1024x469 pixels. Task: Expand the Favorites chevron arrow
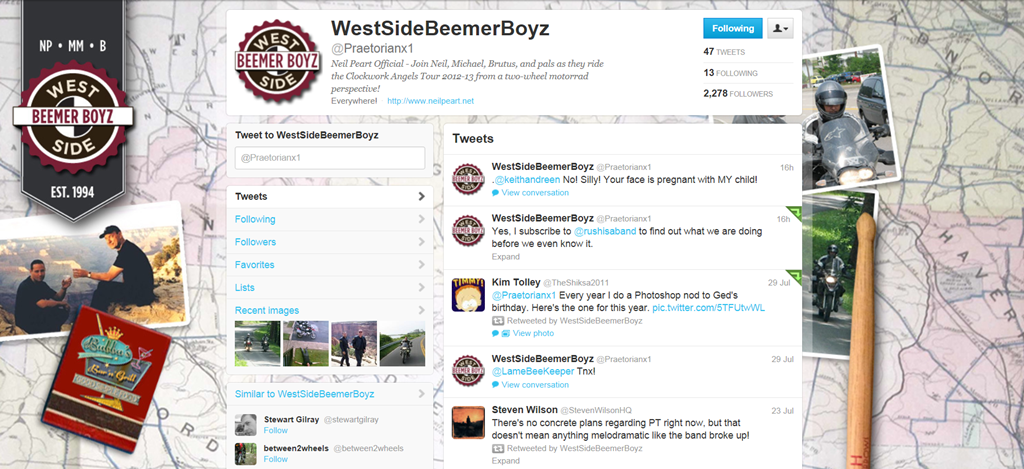click(x=421, y=265)
